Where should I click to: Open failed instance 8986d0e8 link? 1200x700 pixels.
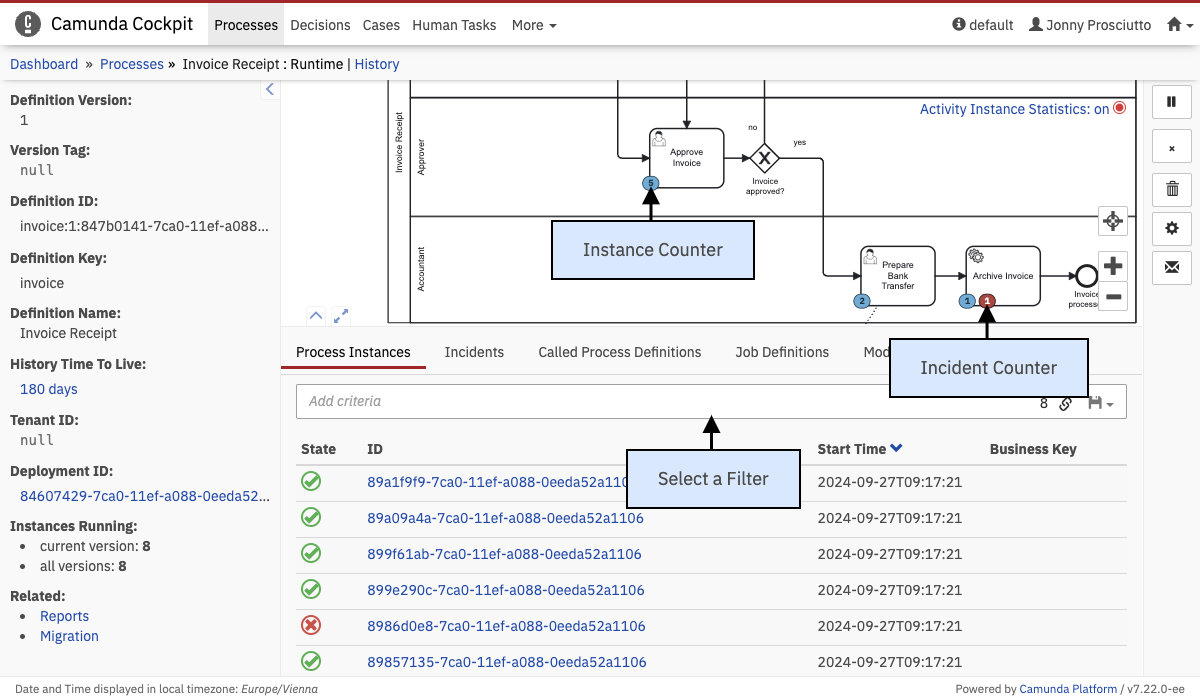[x=506, y=626]
